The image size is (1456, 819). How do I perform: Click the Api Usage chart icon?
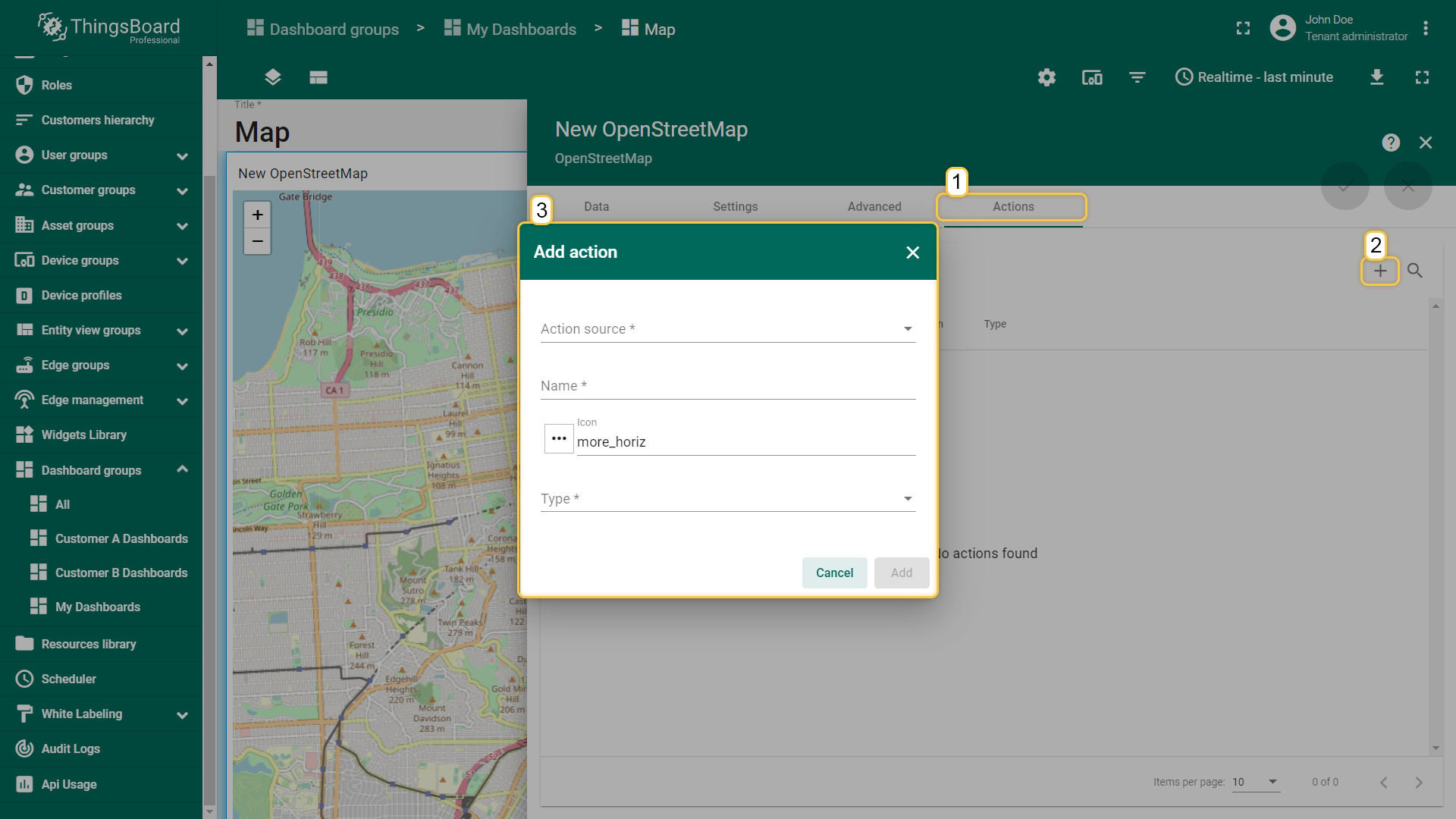coord(24,784)
